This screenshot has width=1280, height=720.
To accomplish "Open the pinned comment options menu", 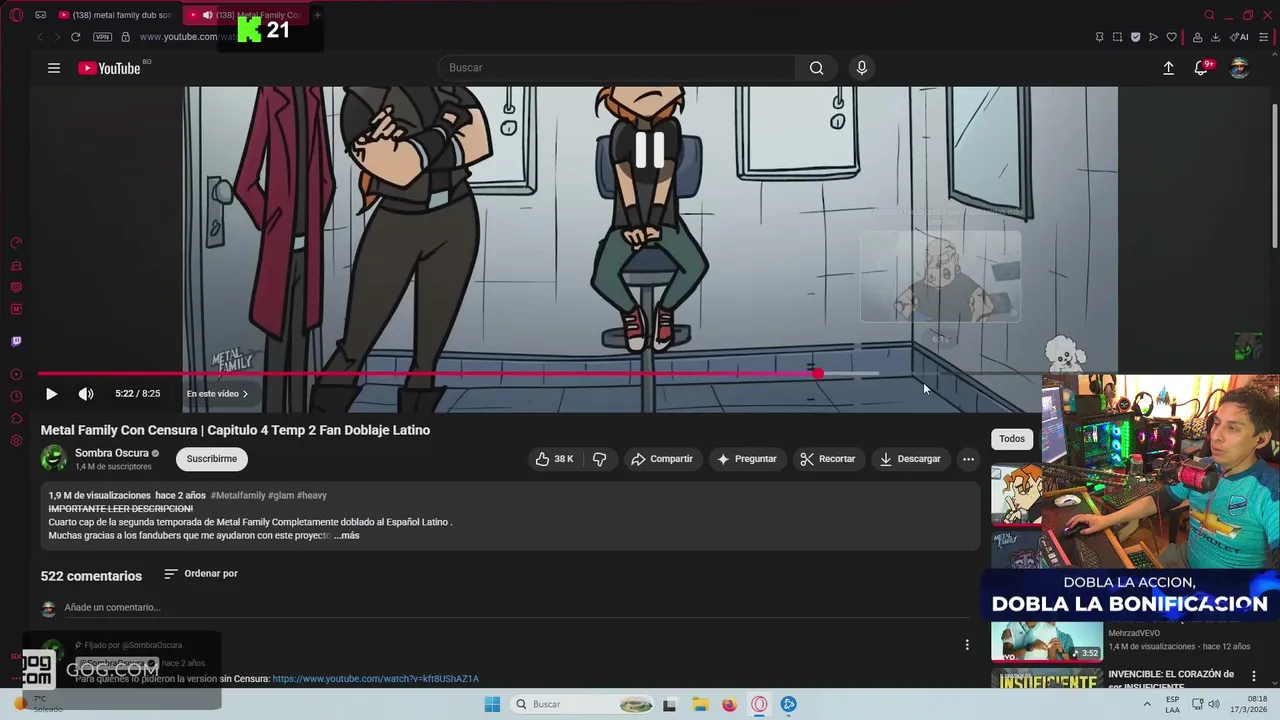I will point(967,645).
